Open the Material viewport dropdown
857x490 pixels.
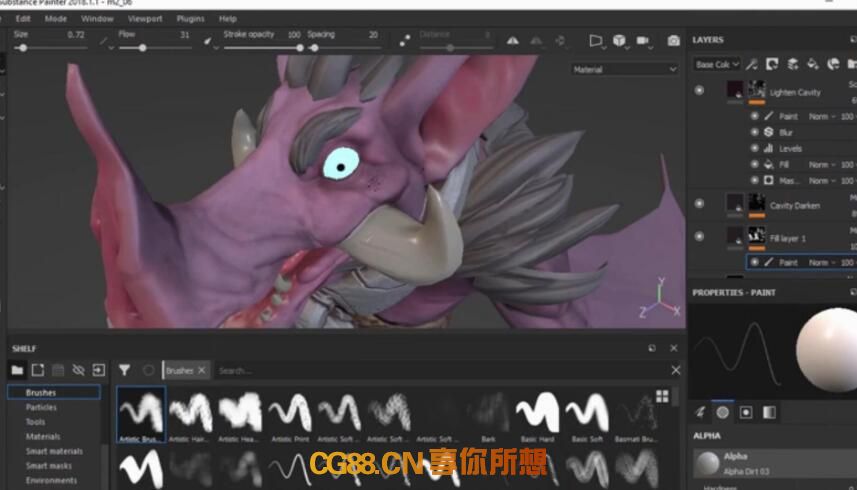[625, 69]
